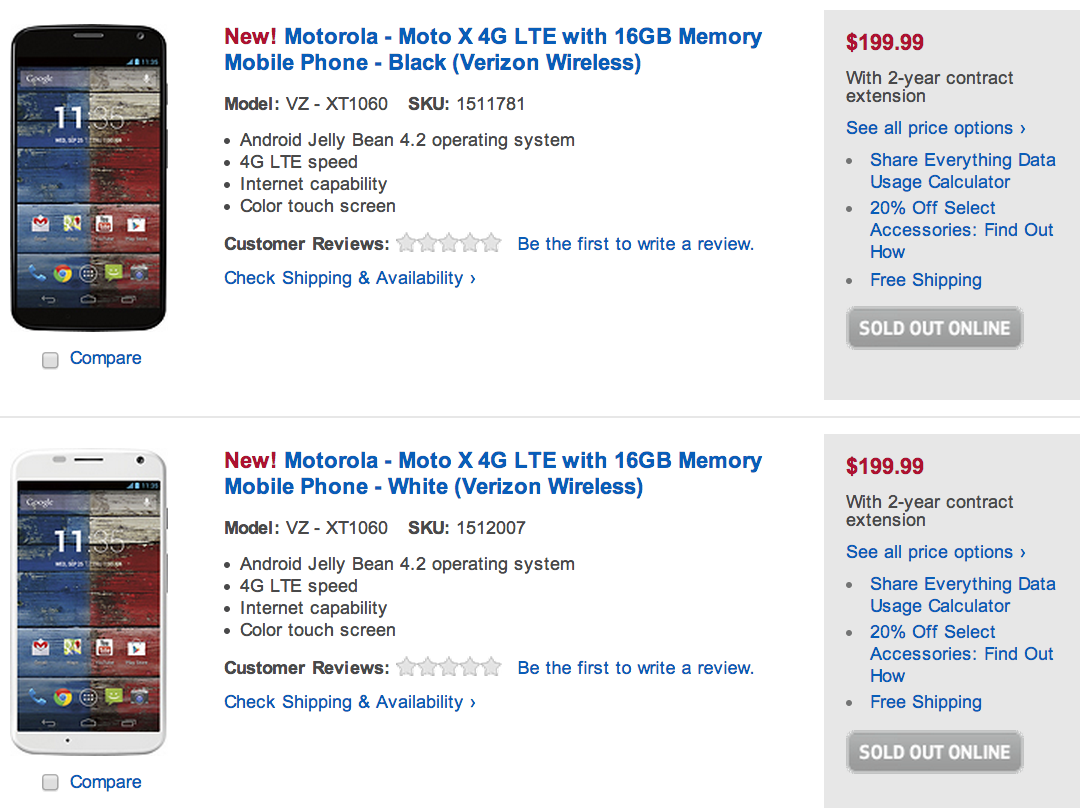
Task: Rate the black Moto X using review stars
Action: 449,243
